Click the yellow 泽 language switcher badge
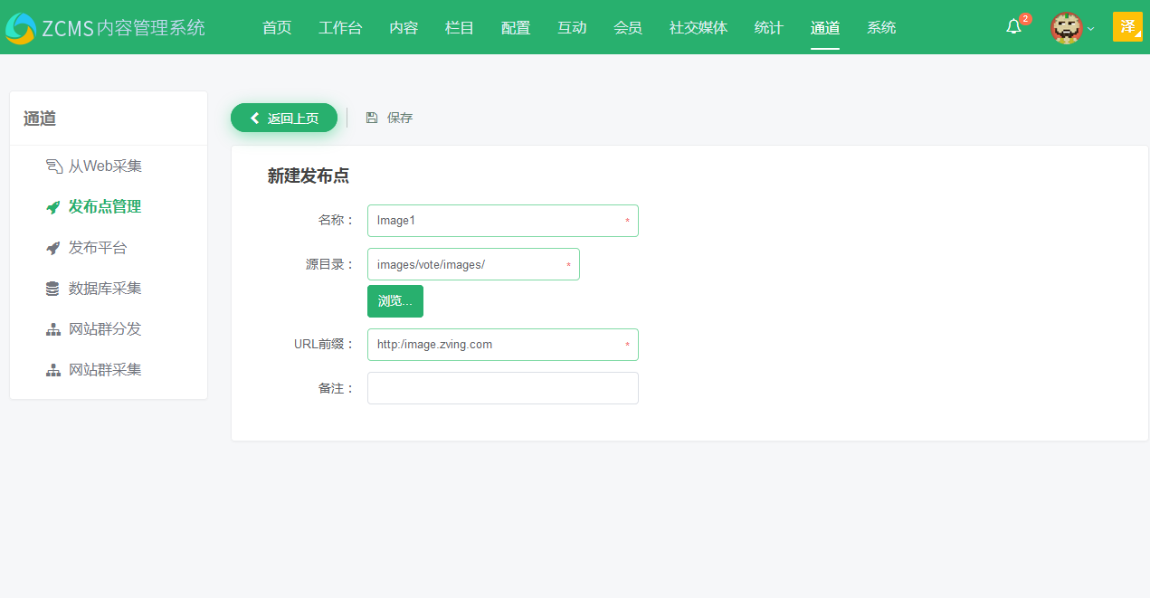This screenshot has height=598, width=1150. 1128,26
